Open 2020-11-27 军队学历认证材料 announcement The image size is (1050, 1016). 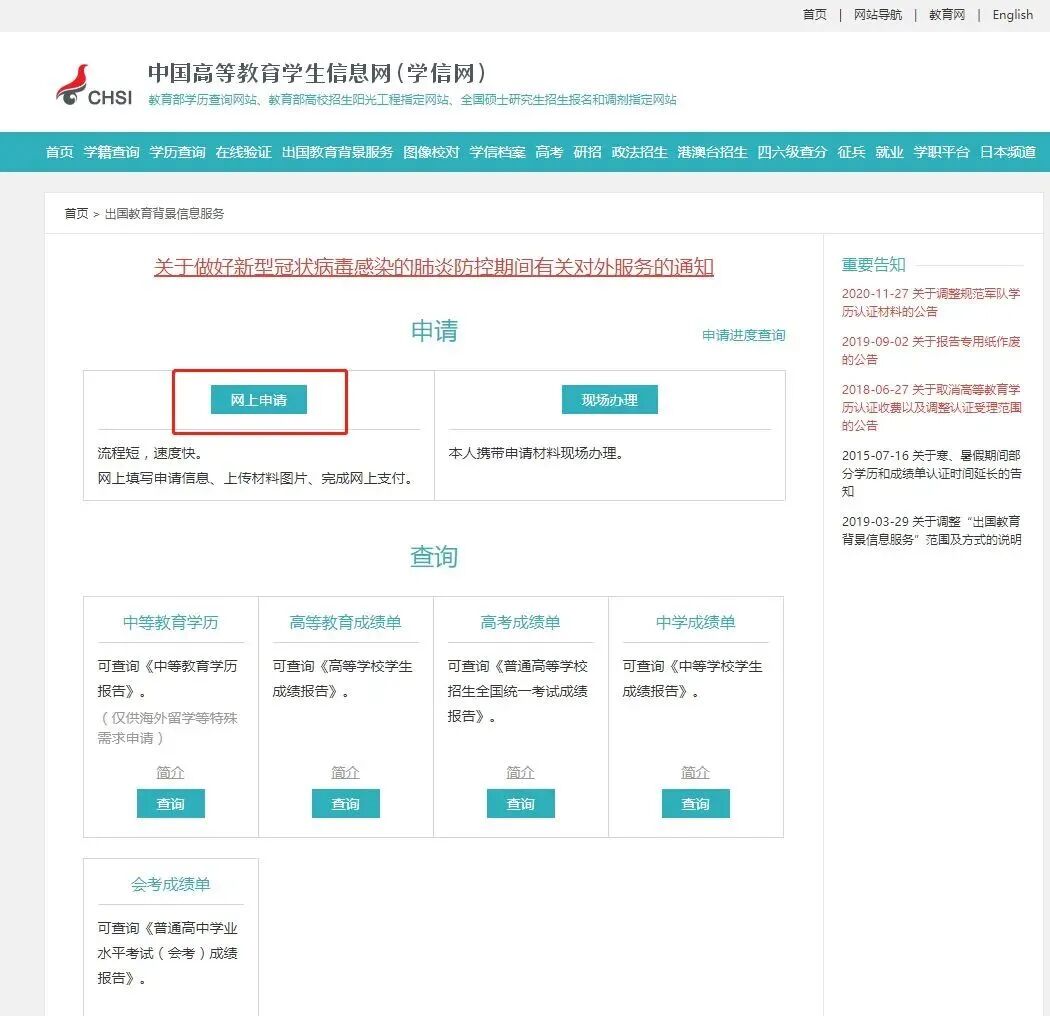931,302
